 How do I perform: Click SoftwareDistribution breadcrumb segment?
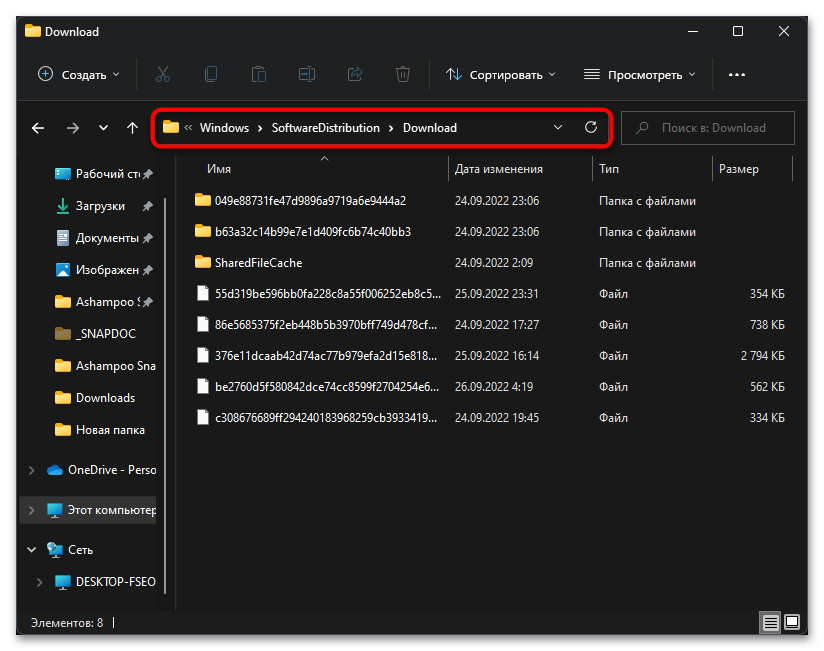pos(325,128)
